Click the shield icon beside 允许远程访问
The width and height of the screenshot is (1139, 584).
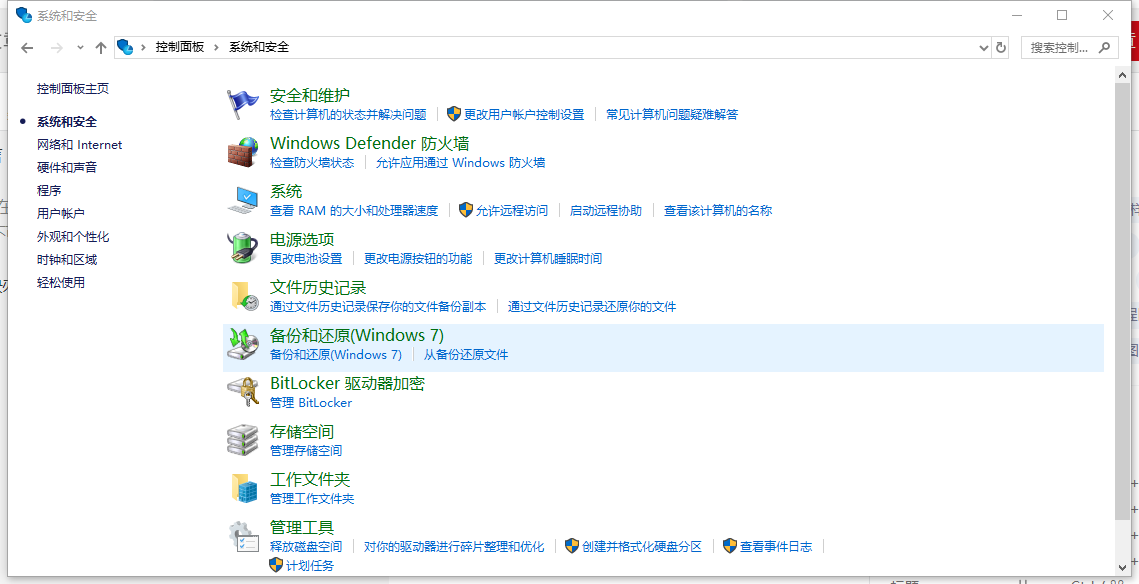pyautogui.click(x=466, y=211)
